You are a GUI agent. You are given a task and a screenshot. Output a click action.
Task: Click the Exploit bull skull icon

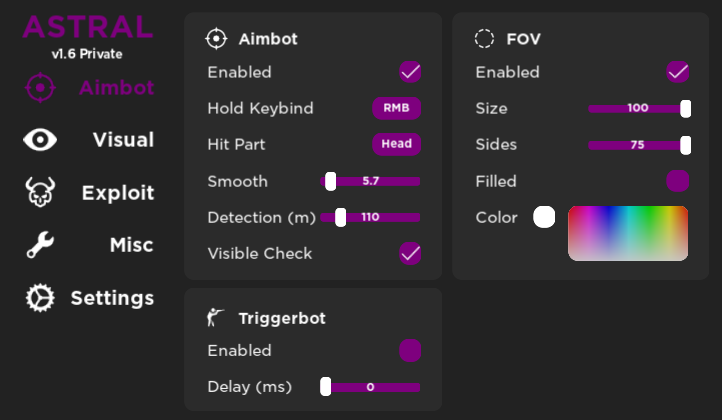pyautogui.click(x=40, y=193)
